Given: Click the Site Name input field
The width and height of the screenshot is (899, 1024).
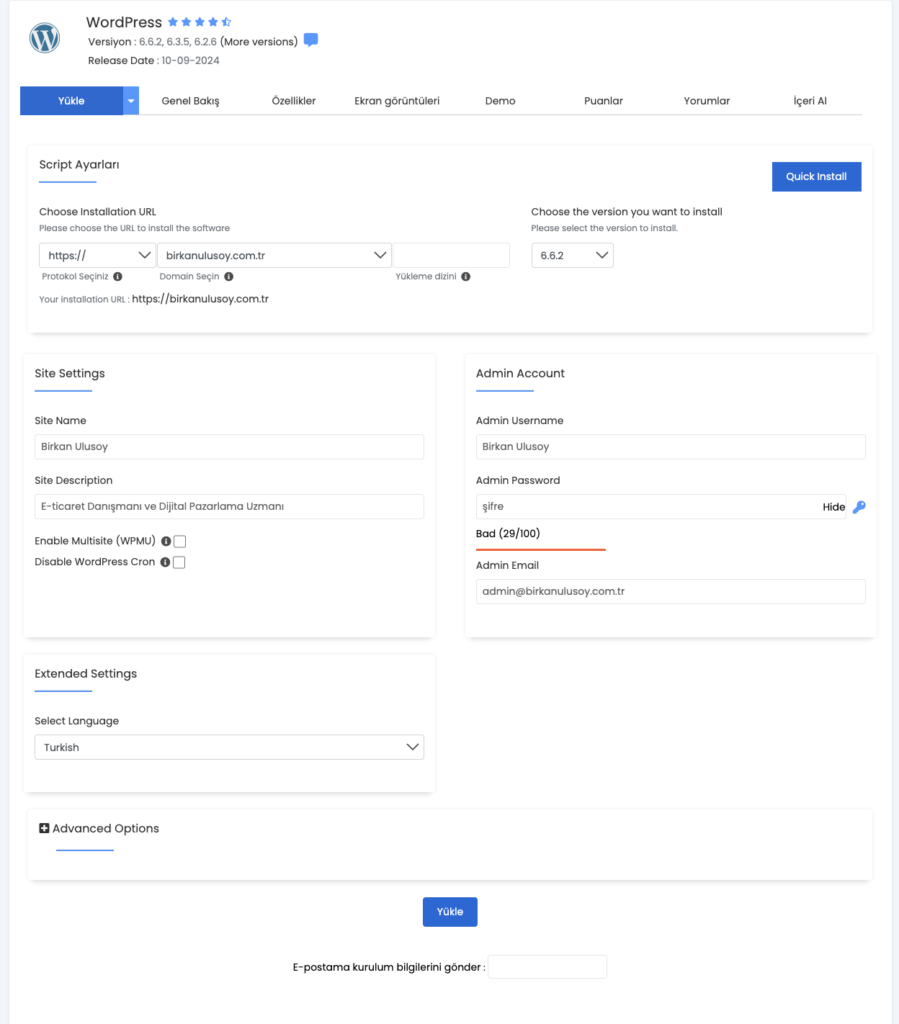Looking at the screenshot, I should (x=229, y=447).
